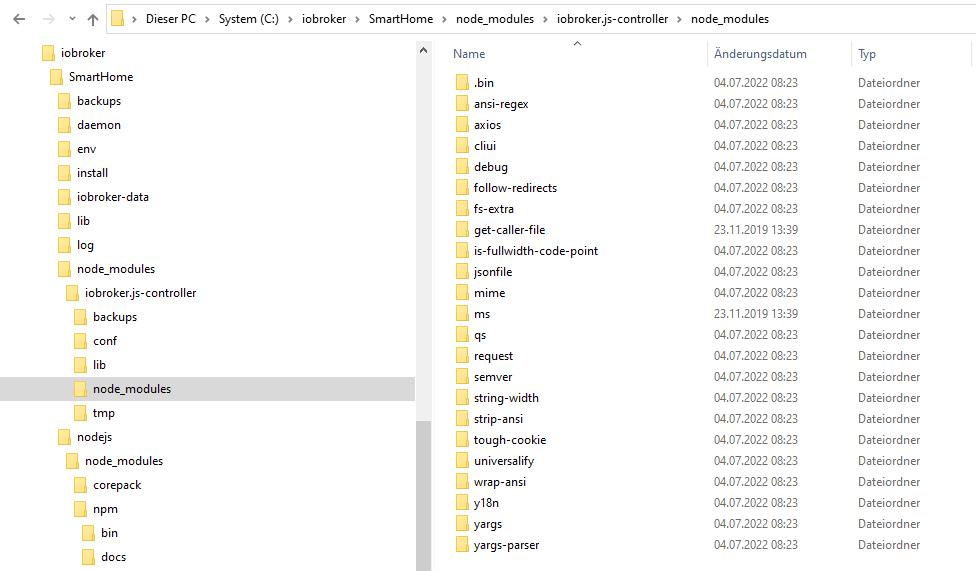The image size is (976, 571).
Task: Click the .bin folder icon
Action: pos(462,82)
